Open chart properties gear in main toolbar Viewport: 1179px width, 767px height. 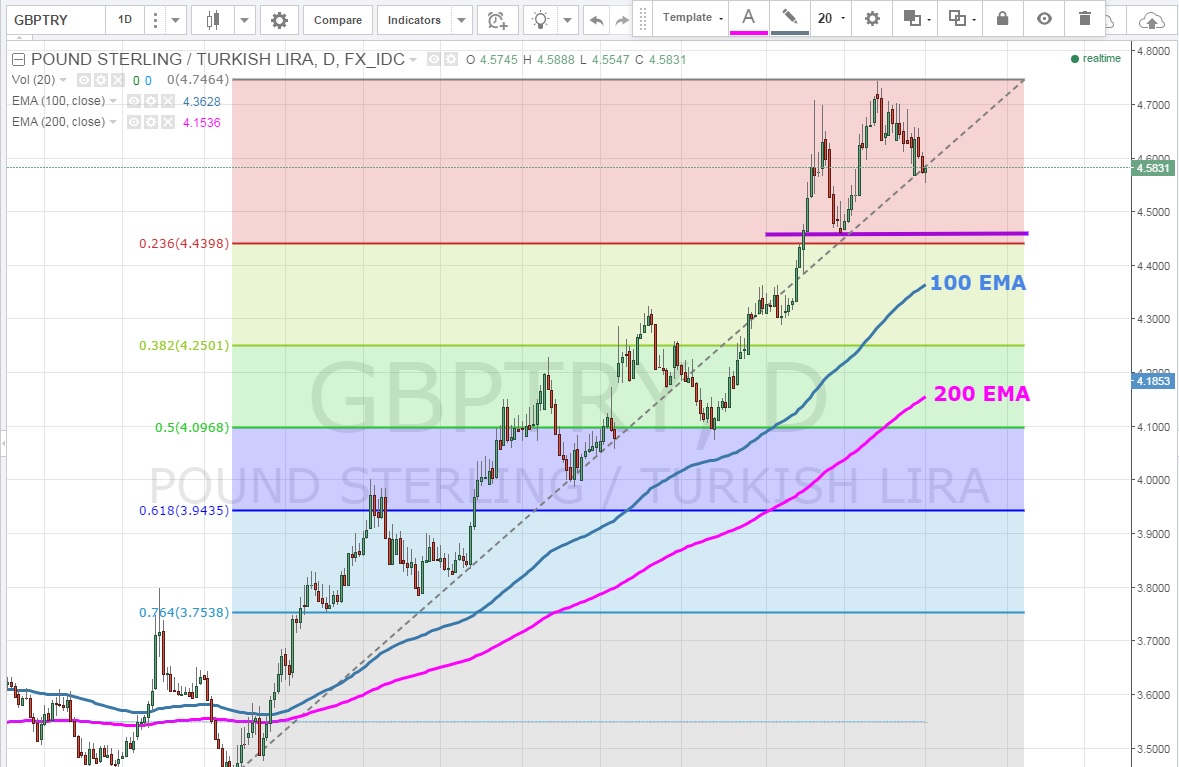point(280,20)
